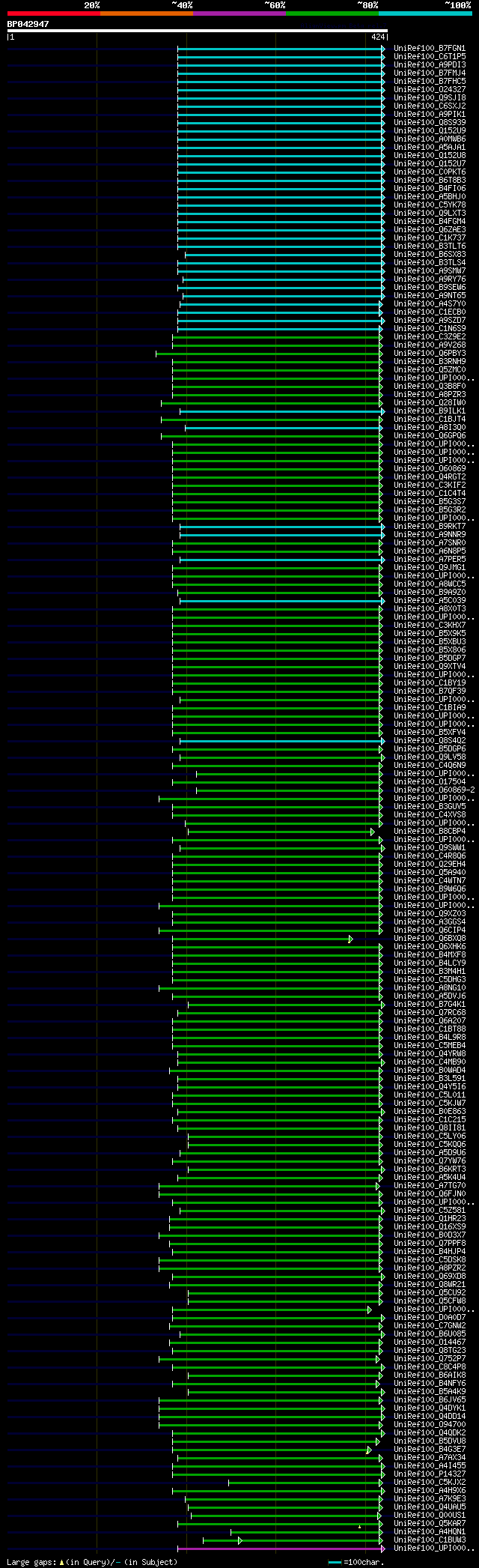Click the short green bar for C1BUW3
Viewport: 479px width, 1568px height.
pyautogui.click(x=222, y=1540)
